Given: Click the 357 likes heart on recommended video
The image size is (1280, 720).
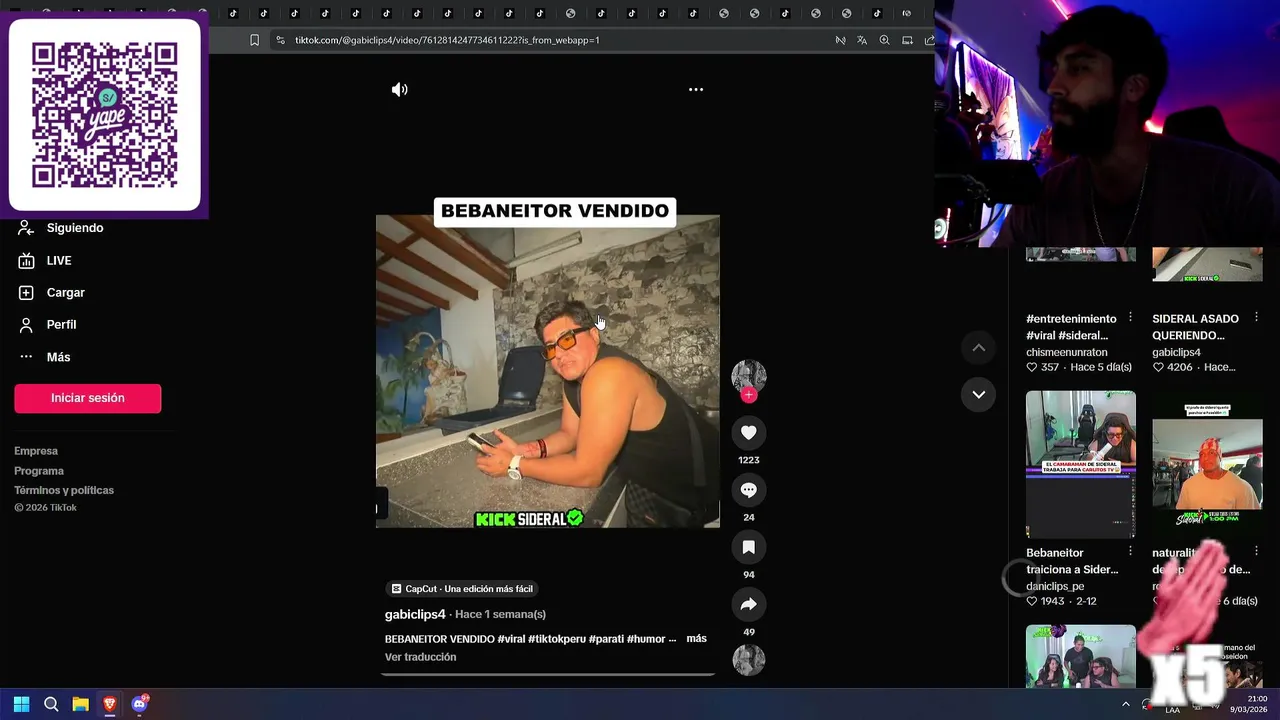Looking at the screenshot, I should (x=1032, y=367).
